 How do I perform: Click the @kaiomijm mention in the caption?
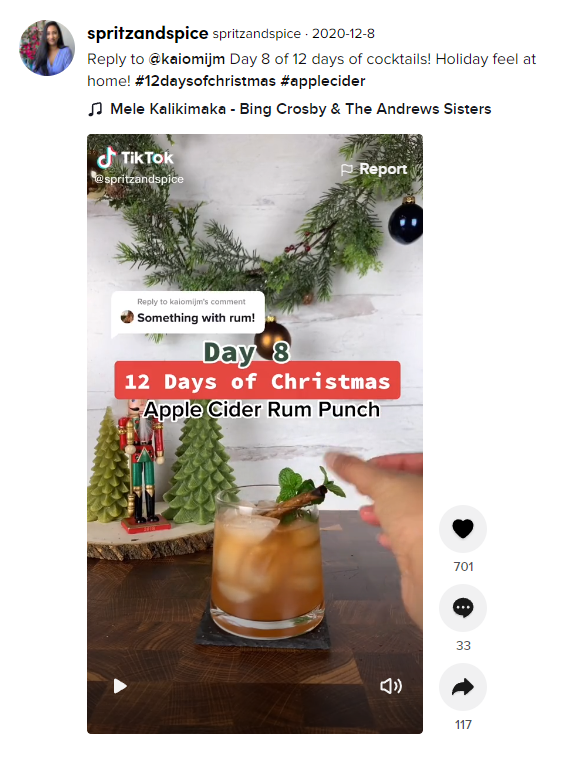(187, 59)
